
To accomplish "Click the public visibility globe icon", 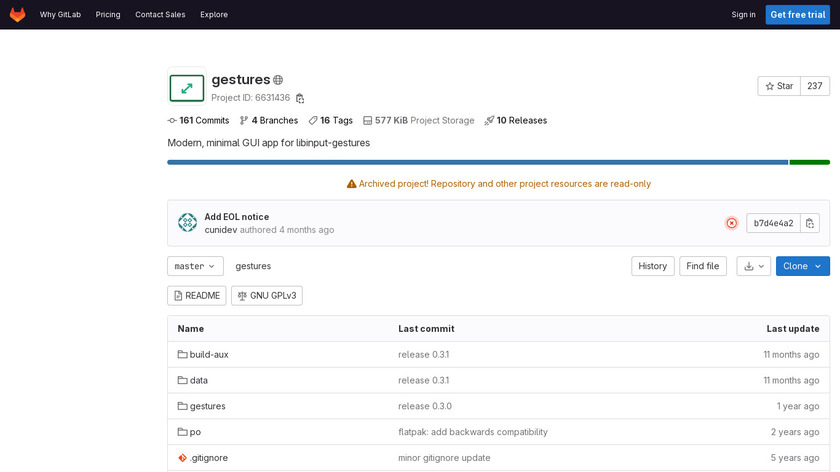I will coord(278,80).
